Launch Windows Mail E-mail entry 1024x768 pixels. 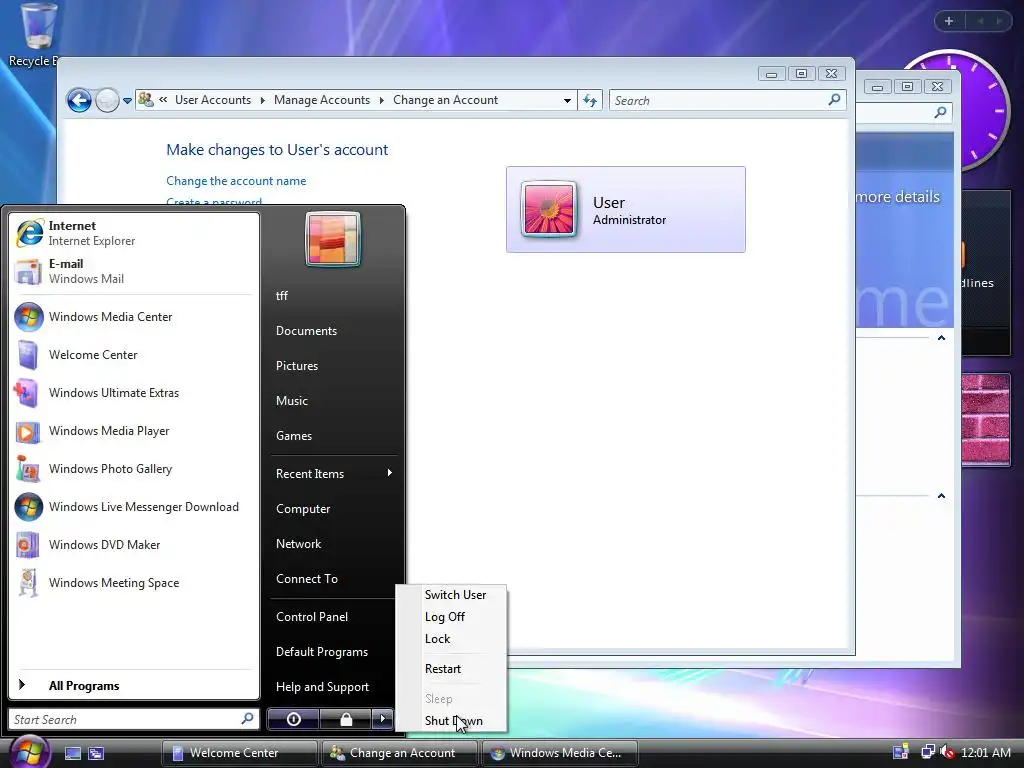134,271
